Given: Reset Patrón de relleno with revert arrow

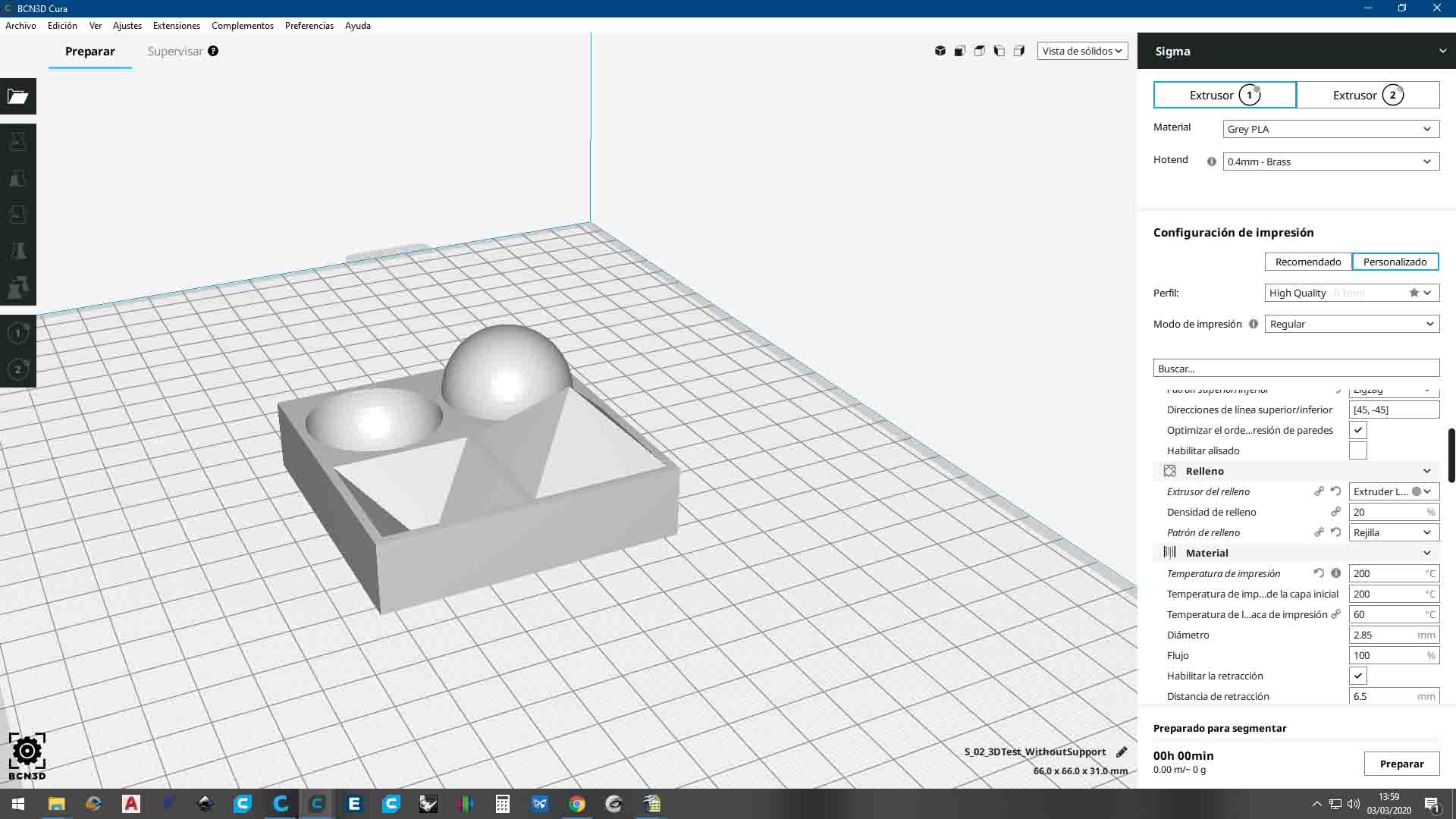Looking at the screenshot, I should coord(1335,532).
